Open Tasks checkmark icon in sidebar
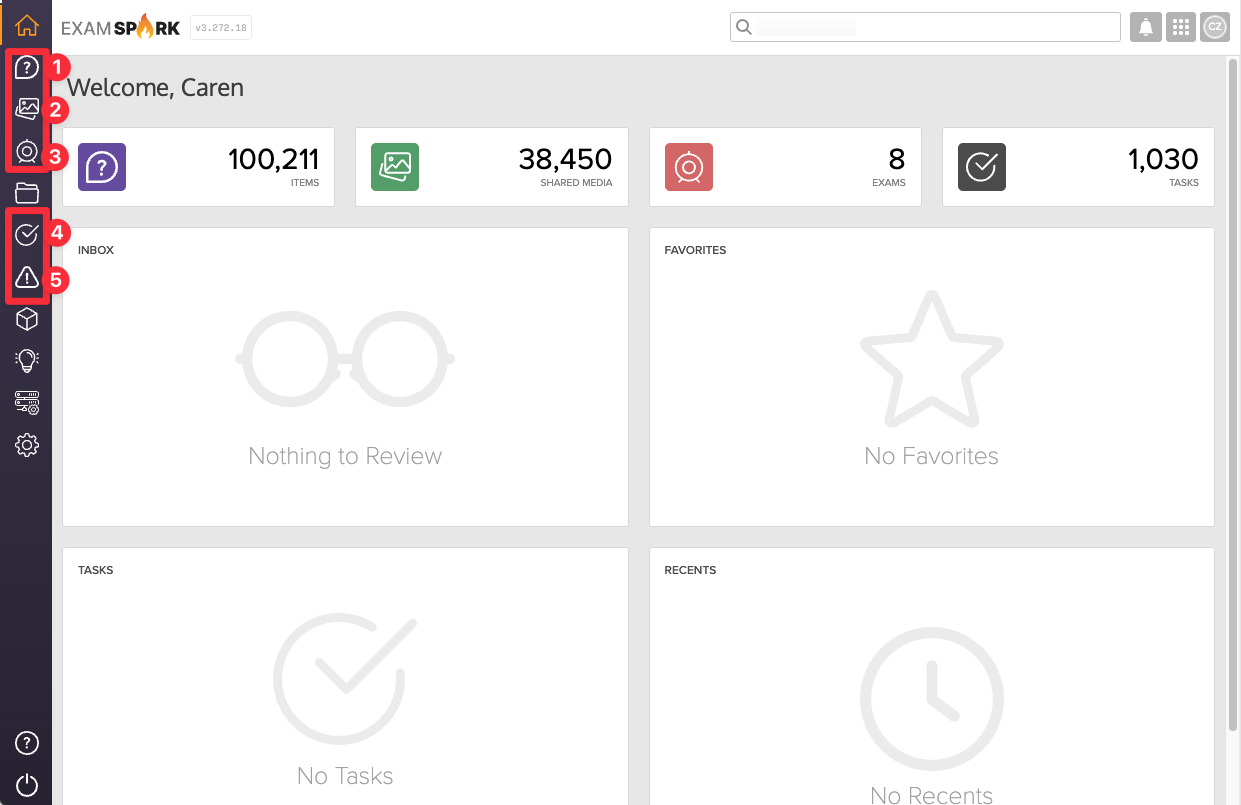This screenshot has height=805, width=1241. click(27, 235)
